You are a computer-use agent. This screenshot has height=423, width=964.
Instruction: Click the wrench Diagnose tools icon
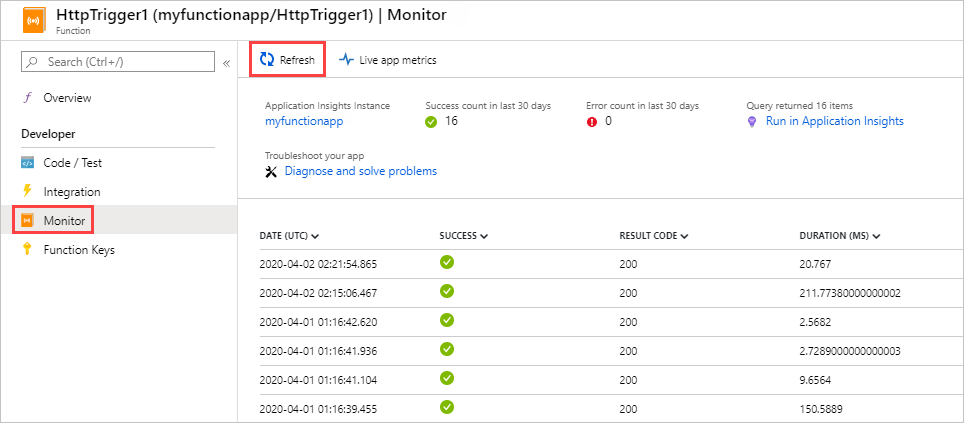[x=271, y=172]
